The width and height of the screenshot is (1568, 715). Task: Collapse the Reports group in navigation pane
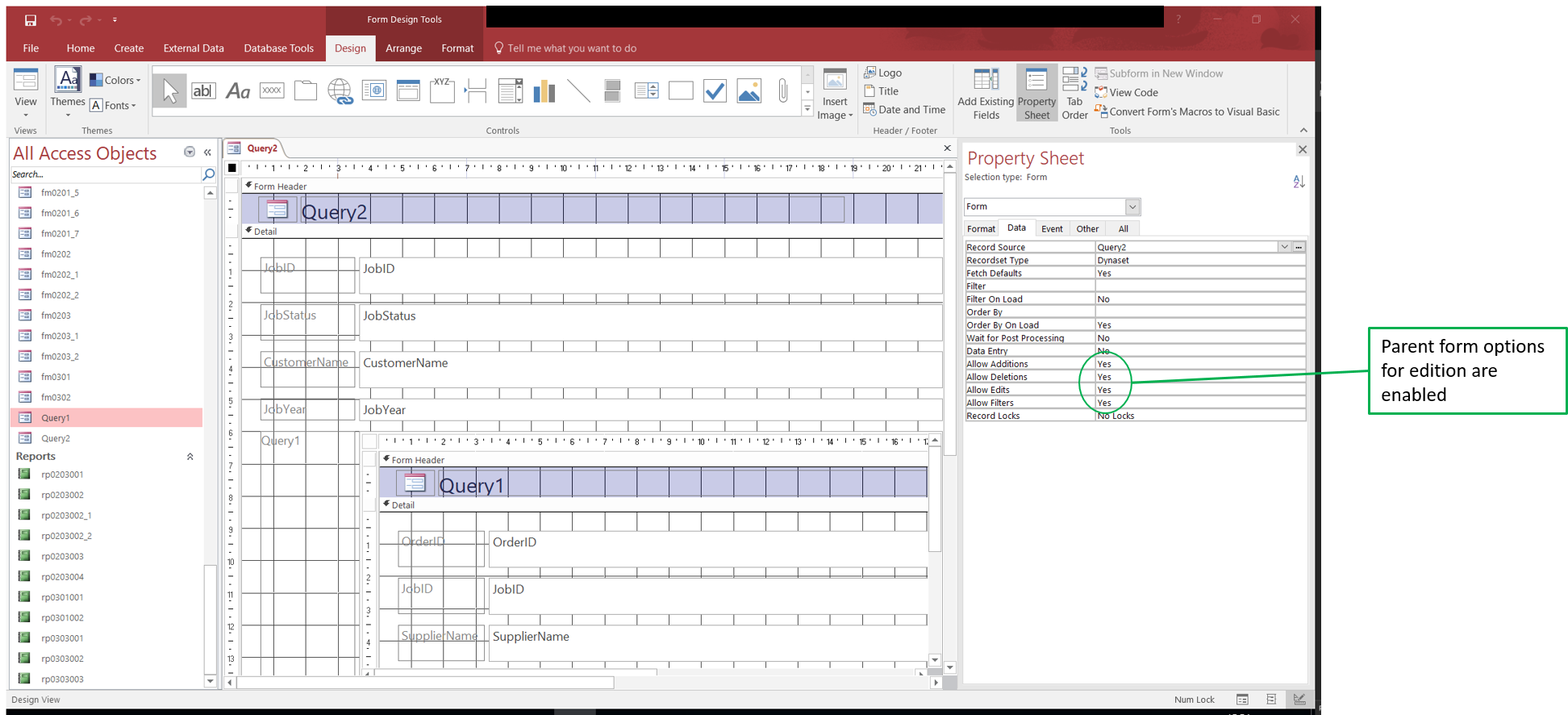tap(190, 457)
